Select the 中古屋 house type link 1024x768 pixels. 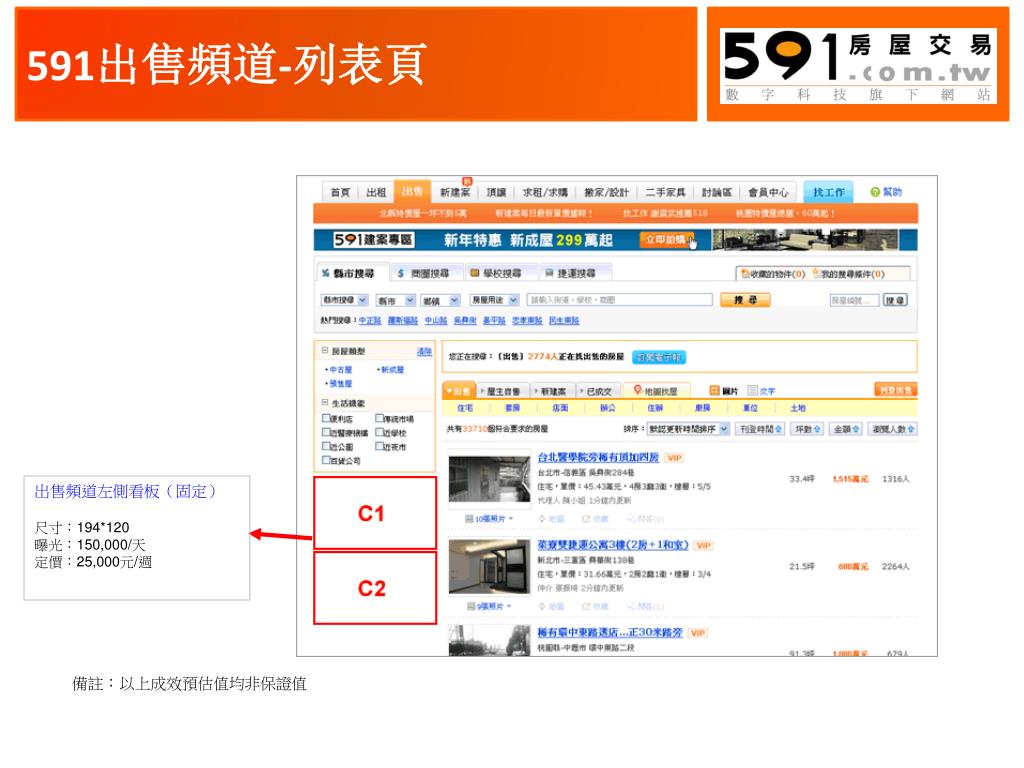340,370
